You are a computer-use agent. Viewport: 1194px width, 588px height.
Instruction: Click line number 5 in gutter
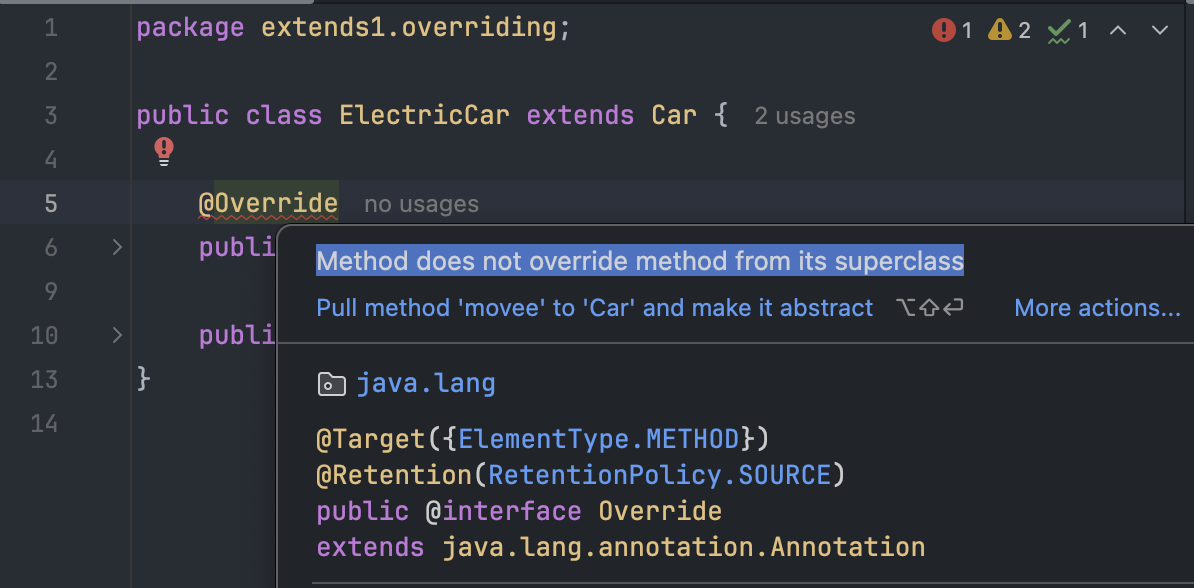tap(50, 203)
